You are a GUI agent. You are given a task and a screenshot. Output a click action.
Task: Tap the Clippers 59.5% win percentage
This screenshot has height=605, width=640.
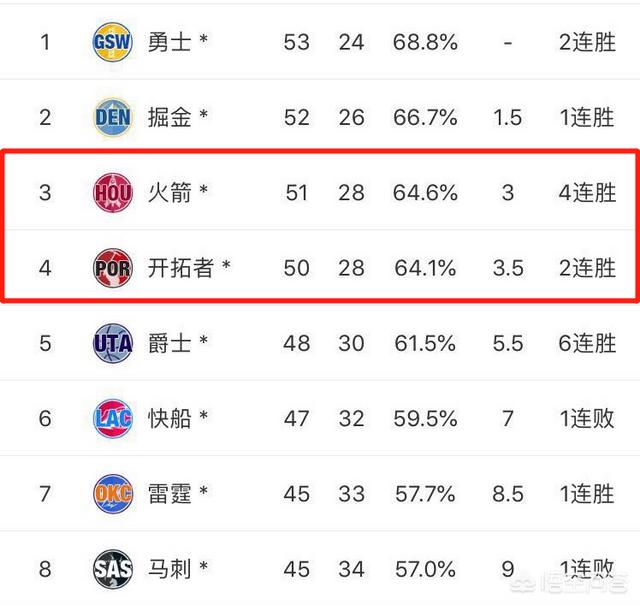coord(424,418)
